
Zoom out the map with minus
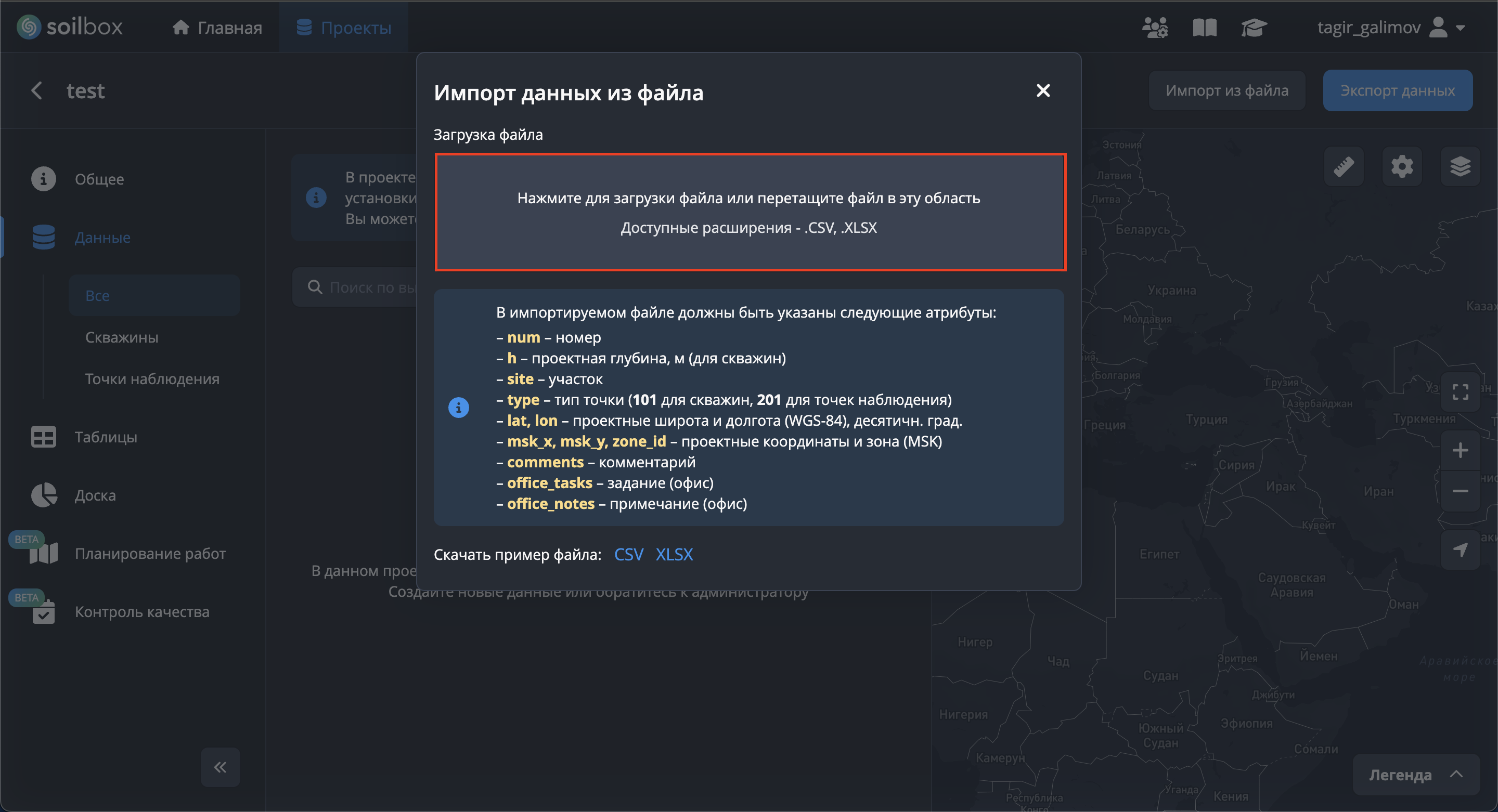1460,491
